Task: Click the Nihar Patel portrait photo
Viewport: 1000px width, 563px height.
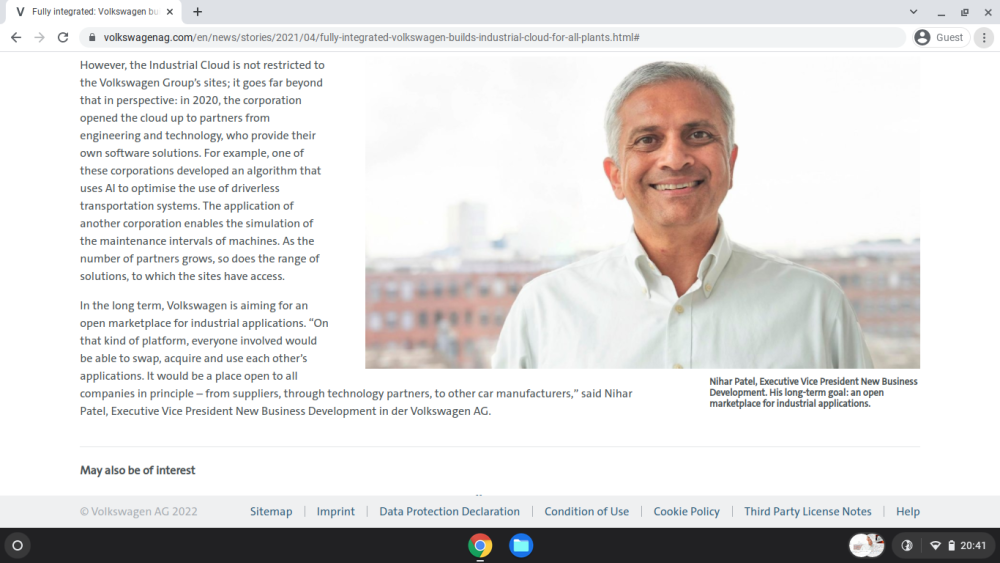Action: (x=642, y=213)
